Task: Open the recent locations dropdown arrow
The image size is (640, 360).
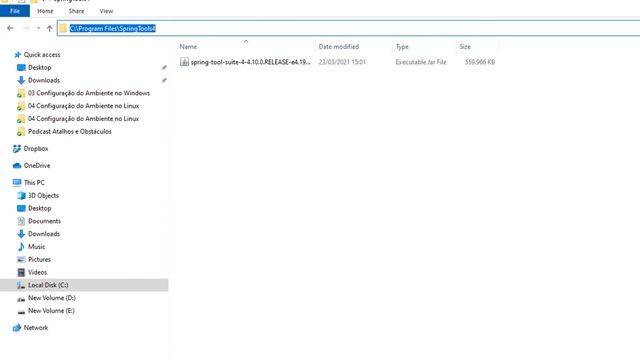Action: [x=38, y=28]
